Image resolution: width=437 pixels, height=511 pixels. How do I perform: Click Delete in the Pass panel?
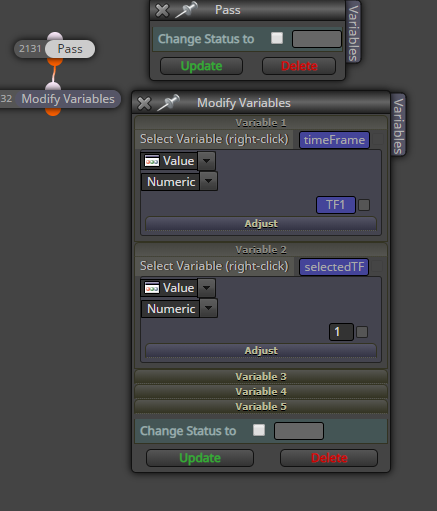point(299,66)
